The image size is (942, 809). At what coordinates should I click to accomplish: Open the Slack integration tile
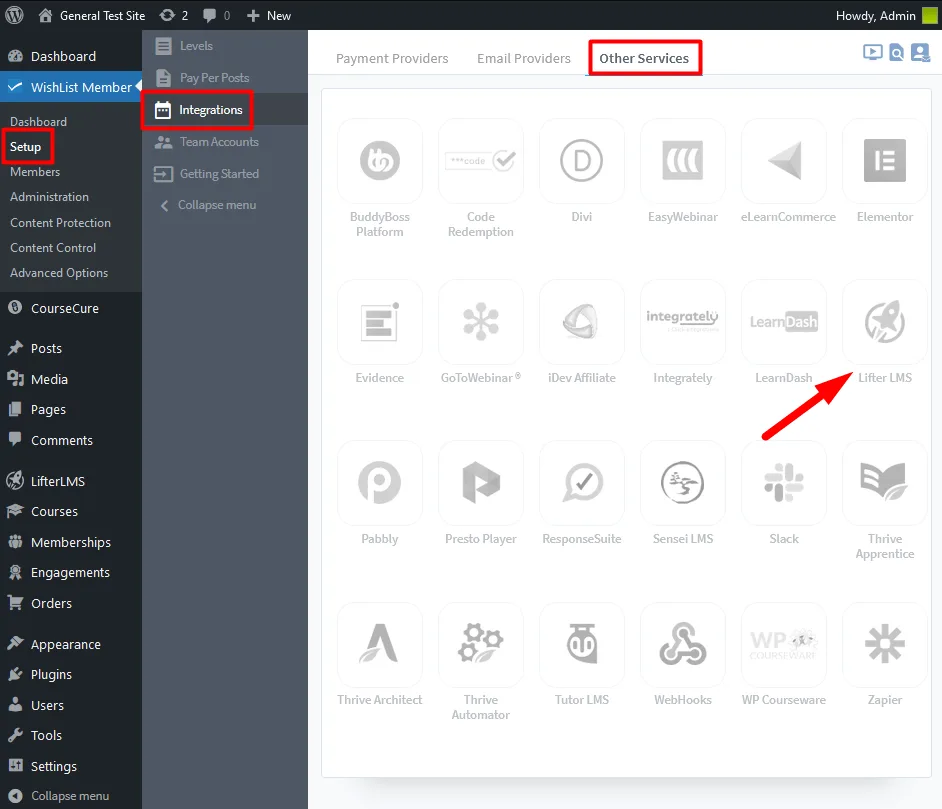(x=783, y=483)
